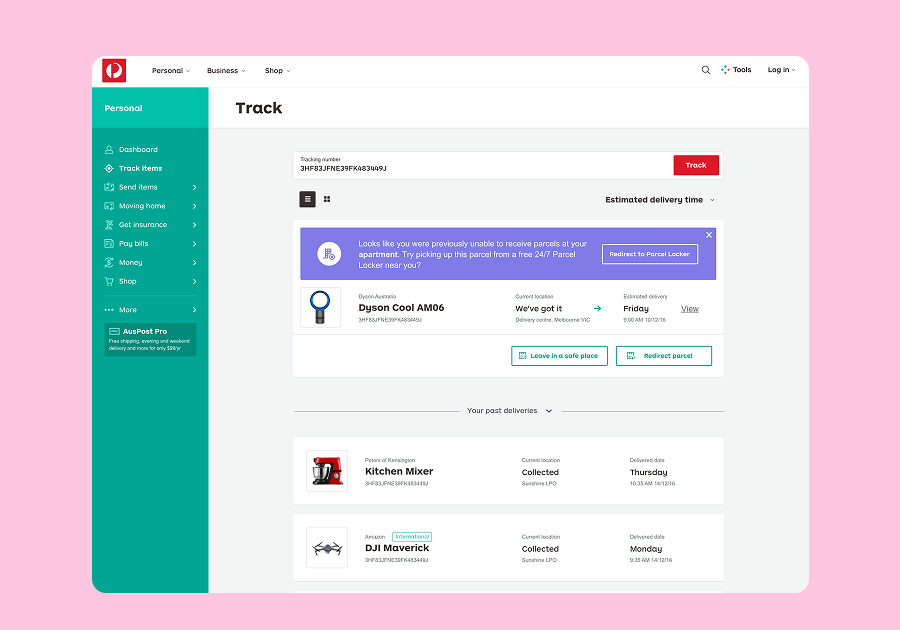Open the AusPost Pro promotion card
Screen dimensions: 900x630
[x=150, y=340]
